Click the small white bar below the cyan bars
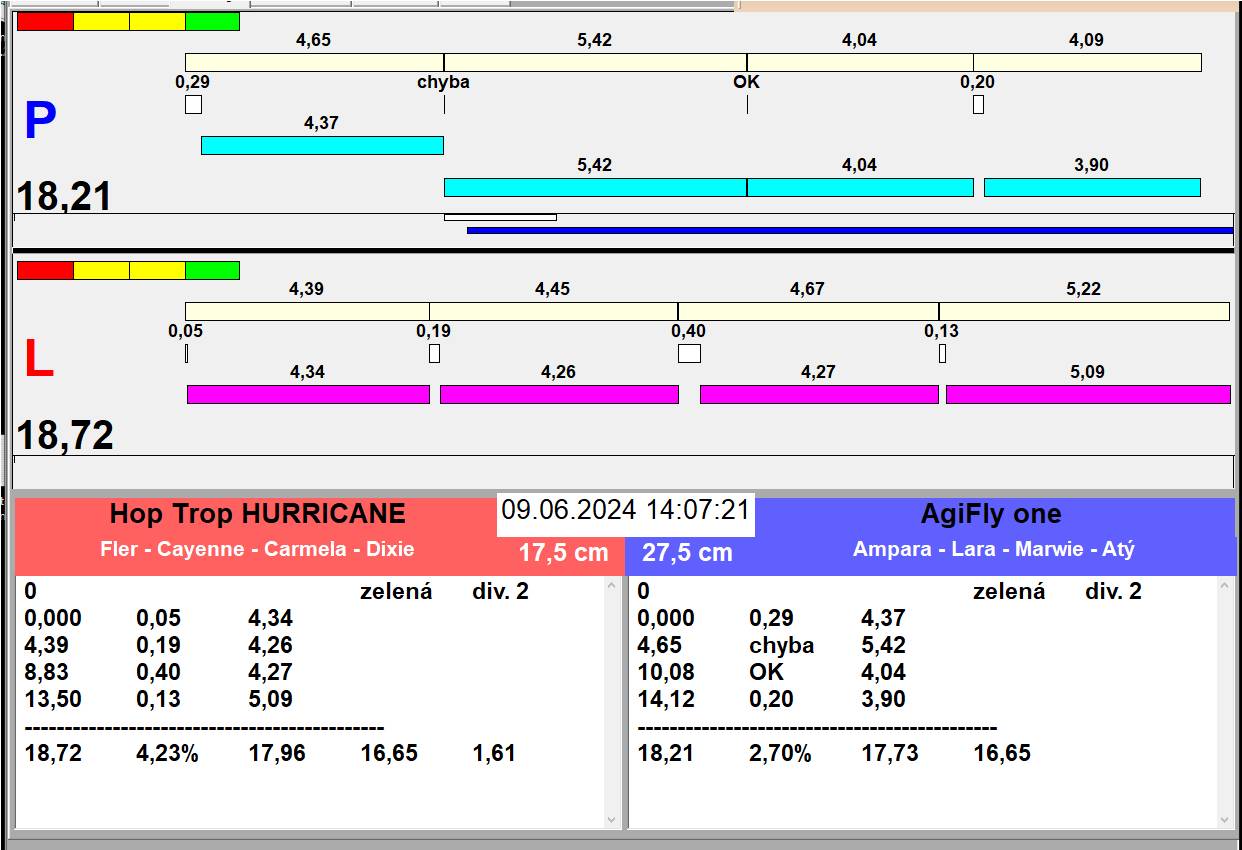Viewport: 1242px width, 850px height. (500, 217)
